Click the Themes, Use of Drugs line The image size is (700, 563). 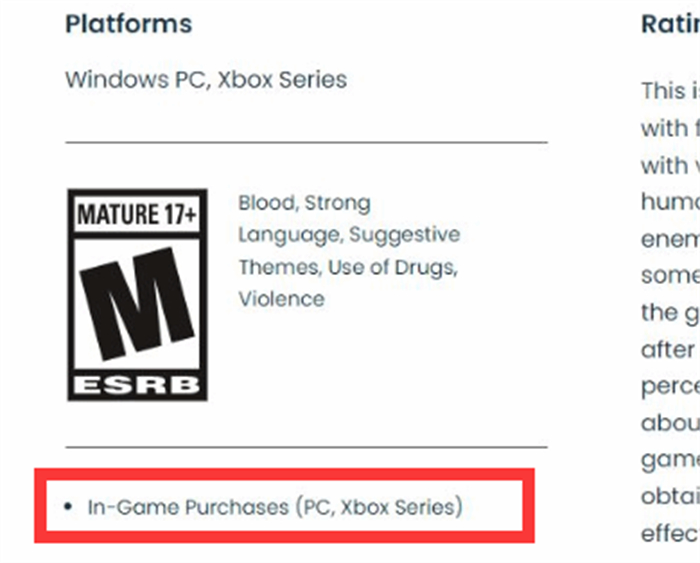pyautogui.click(x=348, y=267)
